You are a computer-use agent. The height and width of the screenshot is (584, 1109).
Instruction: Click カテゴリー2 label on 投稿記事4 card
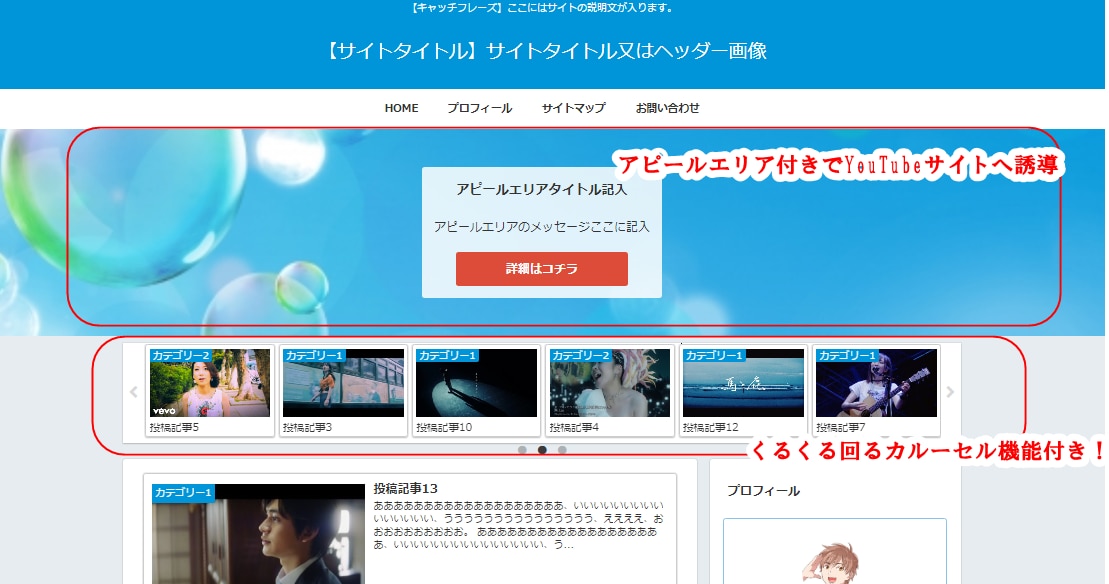pyautogui.click(x=580, y=356)
